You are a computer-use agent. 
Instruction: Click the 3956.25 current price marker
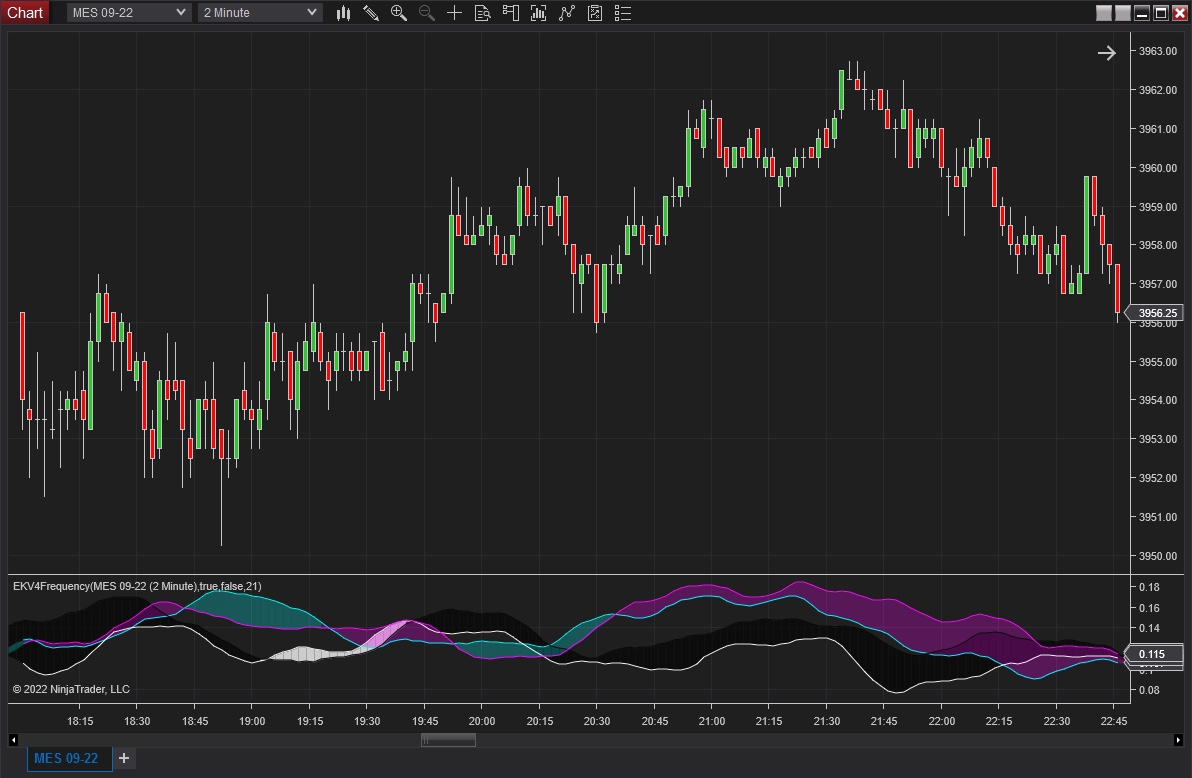tap(1154, 313)
